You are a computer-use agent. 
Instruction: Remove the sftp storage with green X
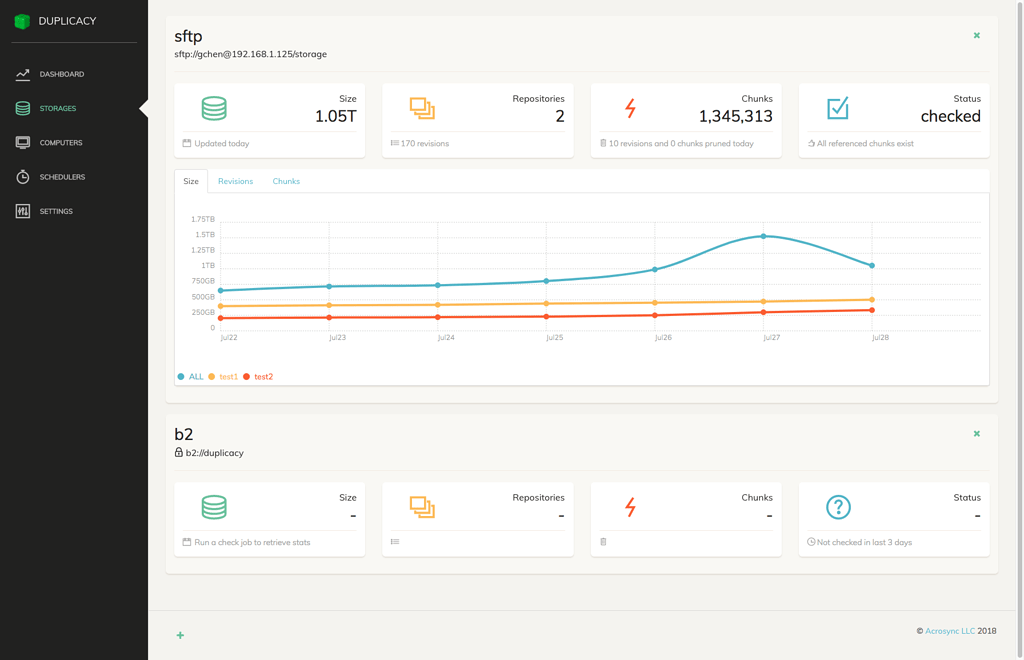(x=977, y=35)
